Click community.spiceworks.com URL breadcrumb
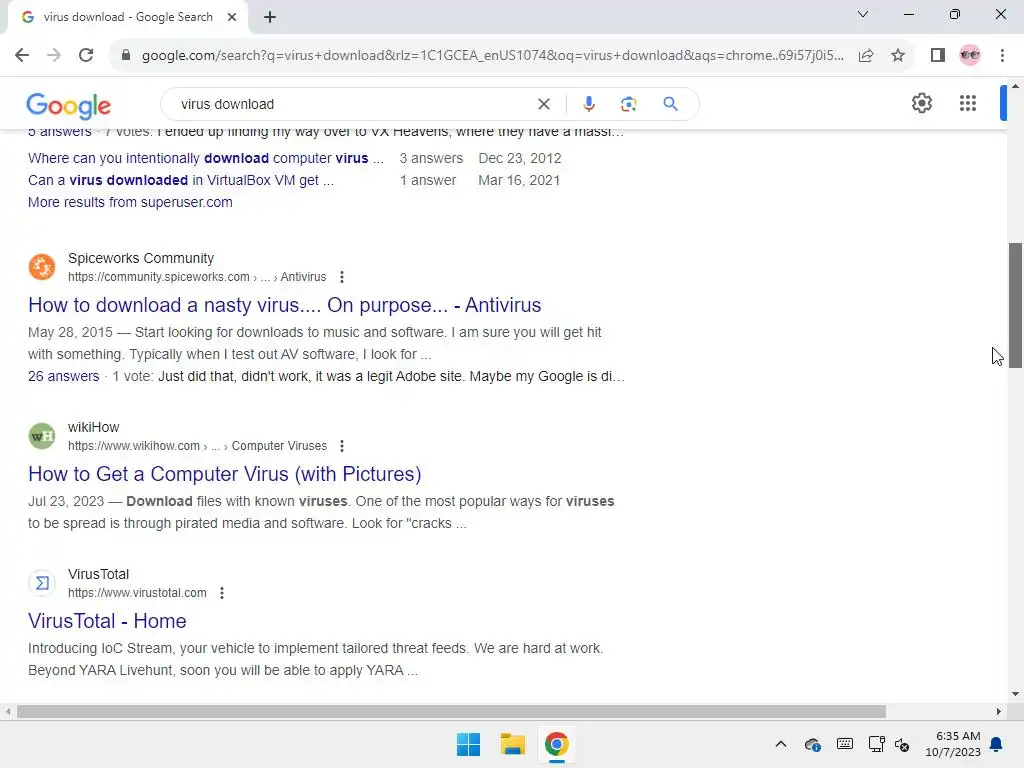The height and width of the screenshot is (768, 1024). [x=197, y=277]
